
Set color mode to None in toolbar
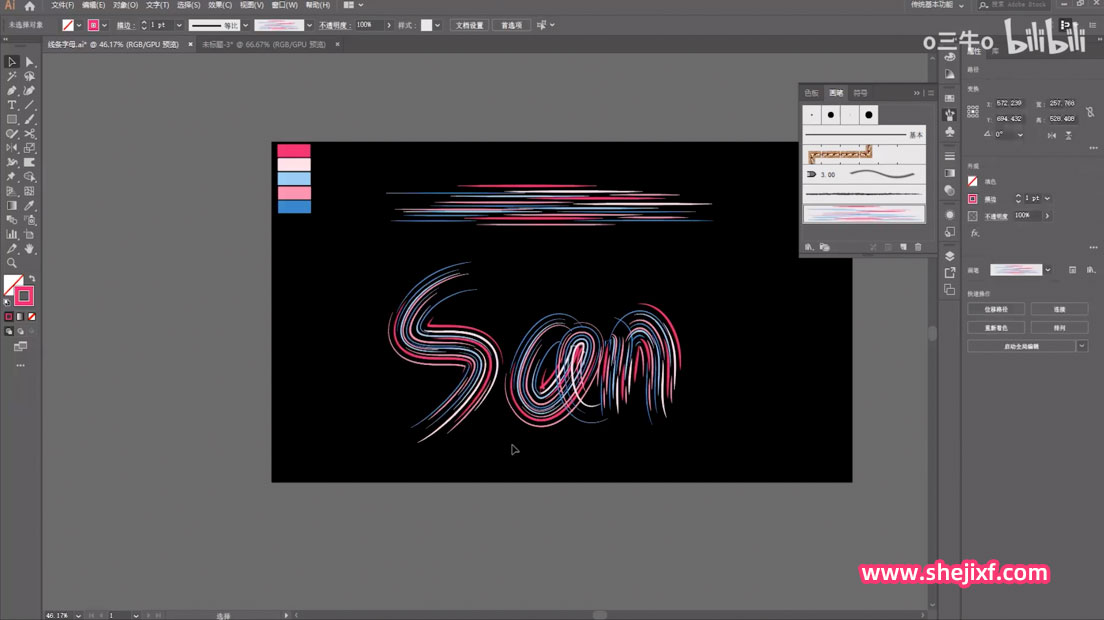click(x=31, y=317)
